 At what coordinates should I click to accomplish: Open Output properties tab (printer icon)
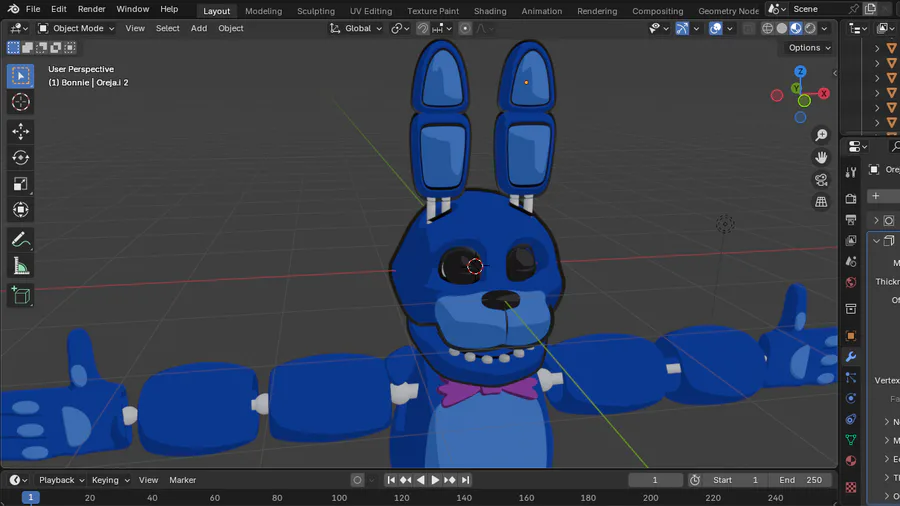click(851, 220)
